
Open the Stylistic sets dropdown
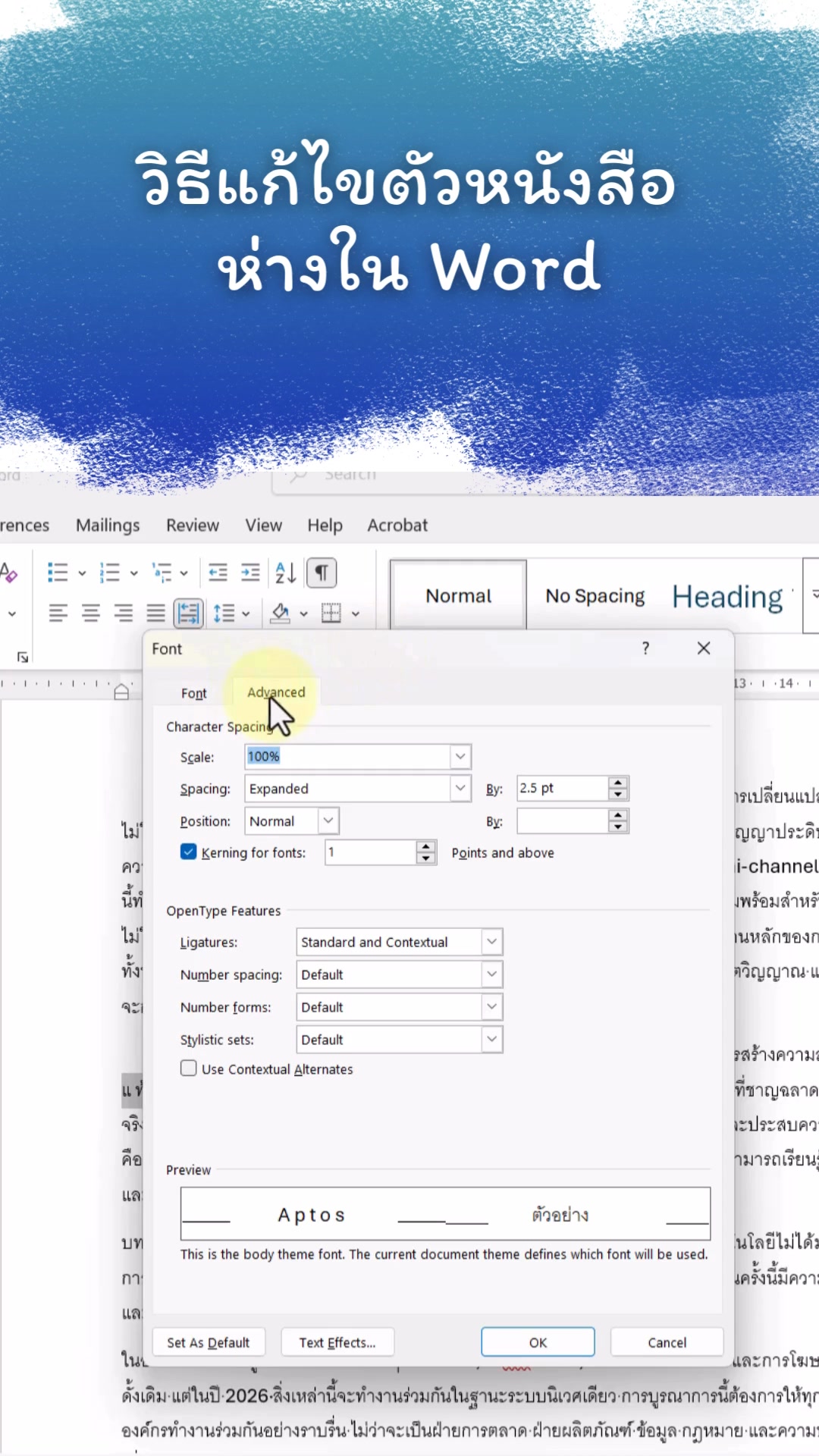(491, 1040)
